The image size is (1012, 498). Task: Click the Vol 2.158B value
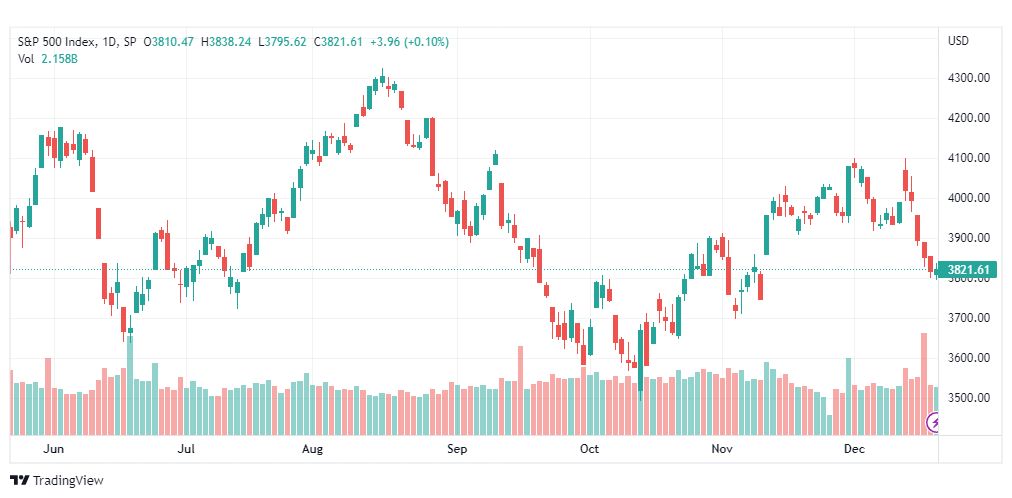(60, 58)
